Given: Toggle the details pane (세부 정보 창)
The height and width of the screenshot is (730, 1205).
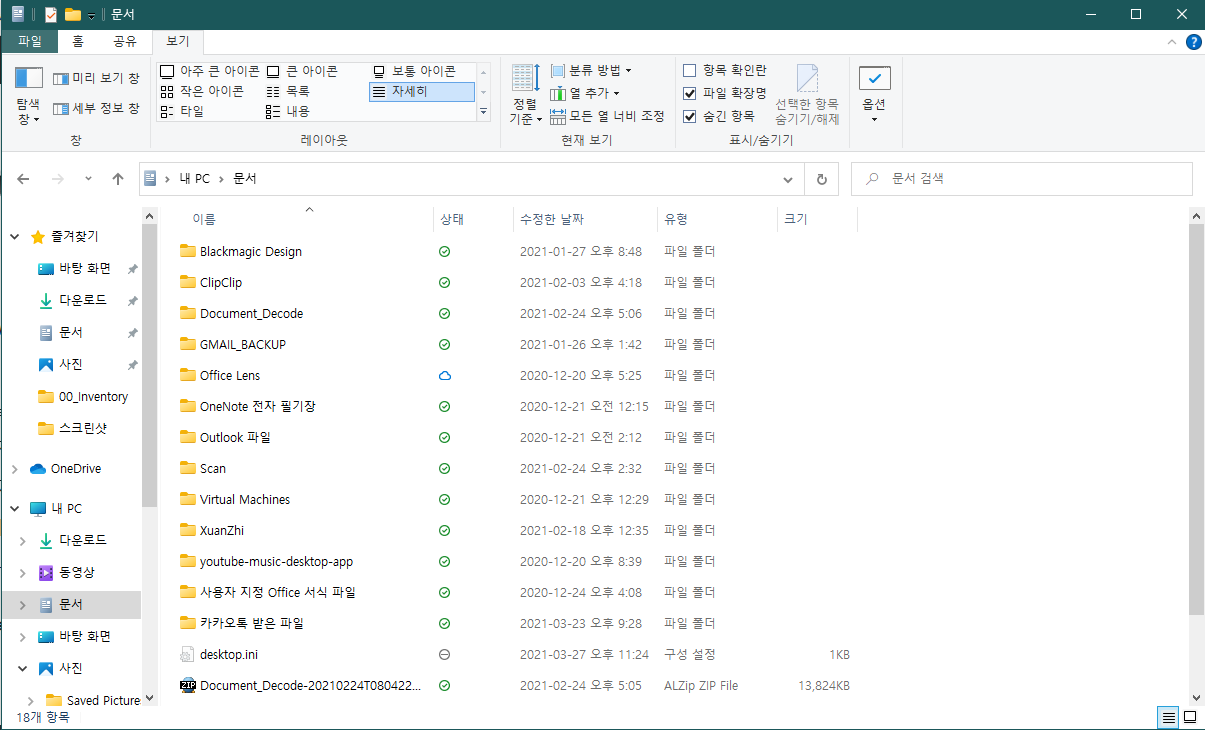Looking at the screenshot, I should (x=96, y=108).
